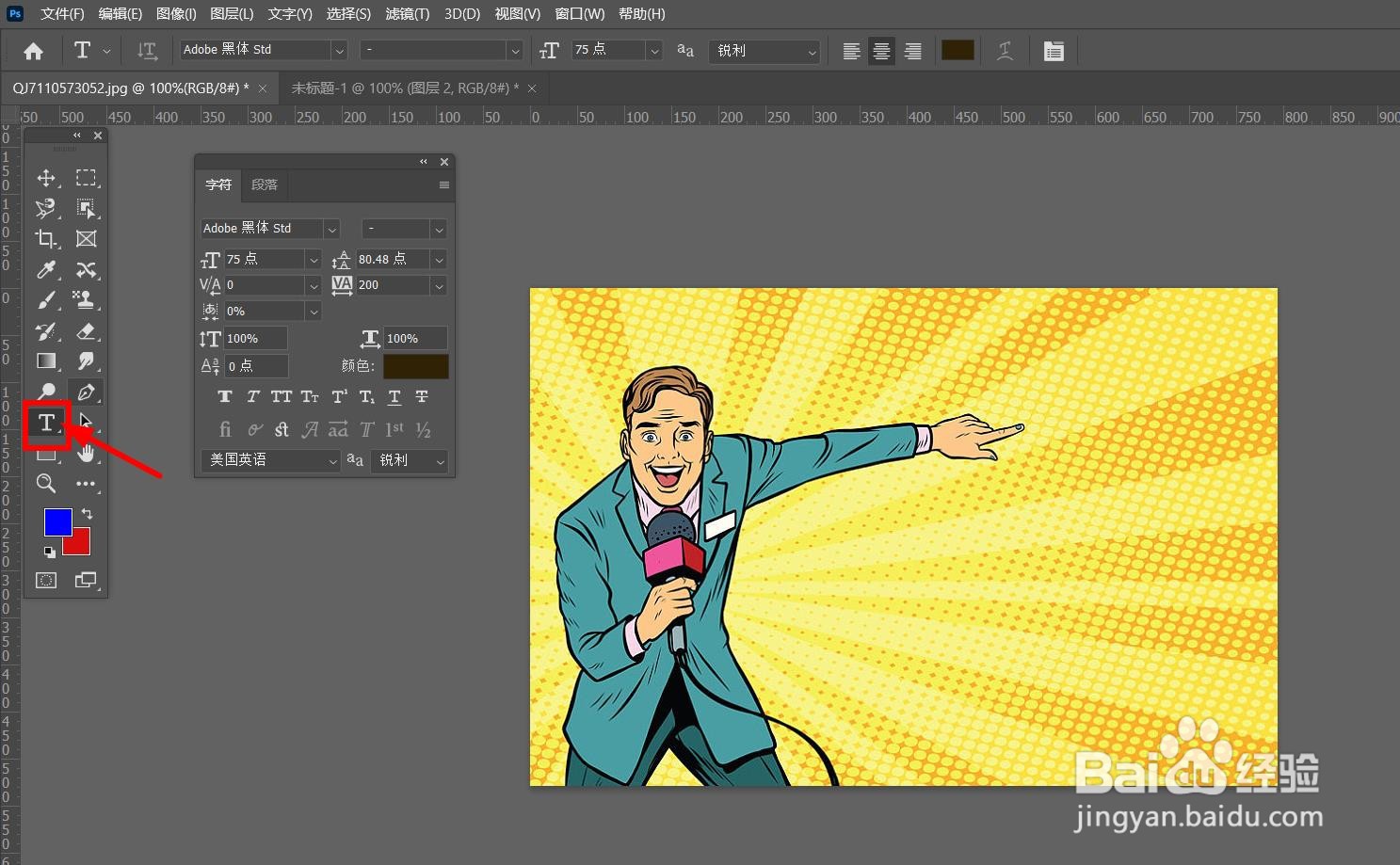Align text left in options bar
This screenshot has height=865, width=1400.
click(x=851, y=51)
